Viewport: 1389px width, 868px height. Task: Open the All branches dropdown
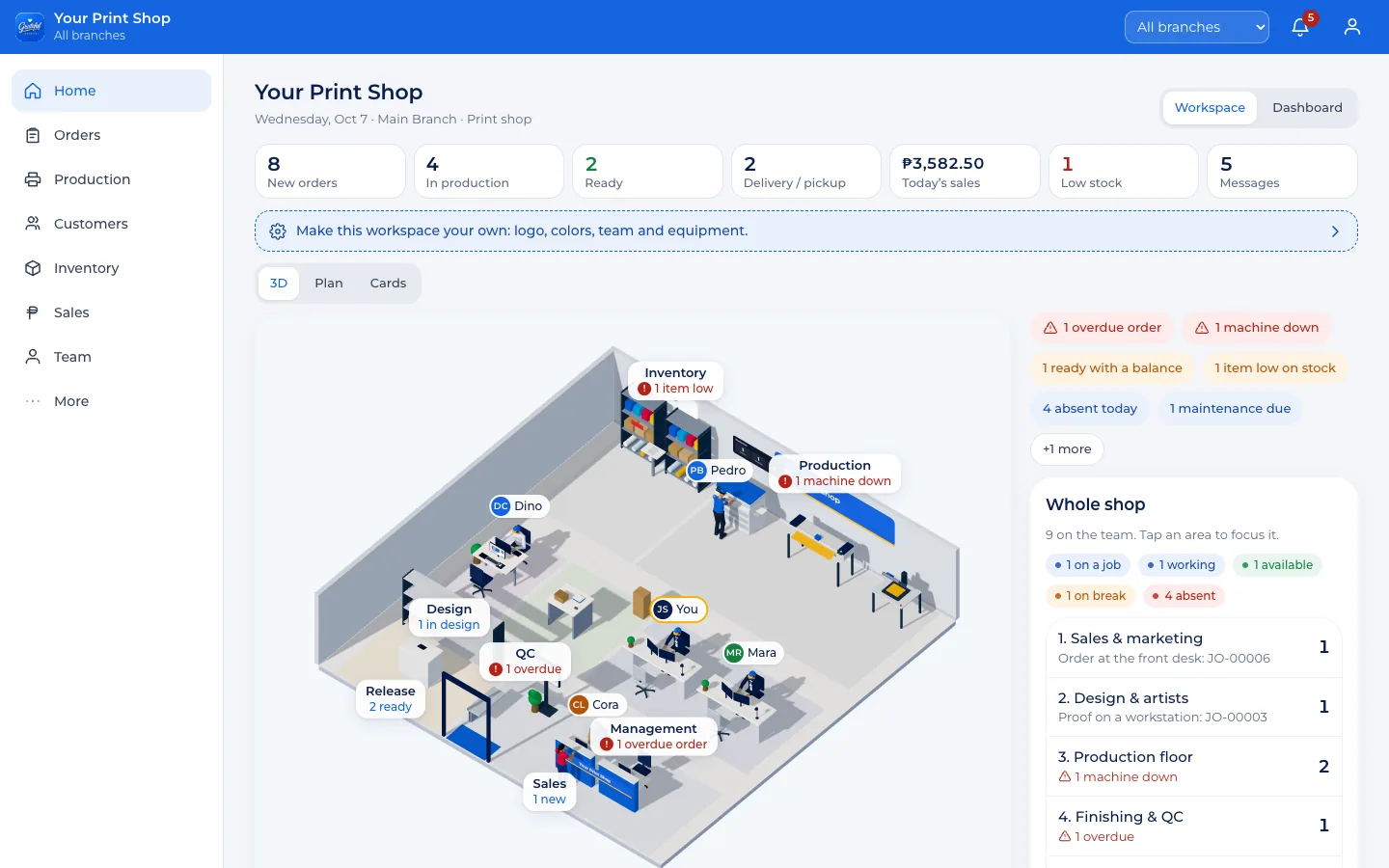(1197, 27)
